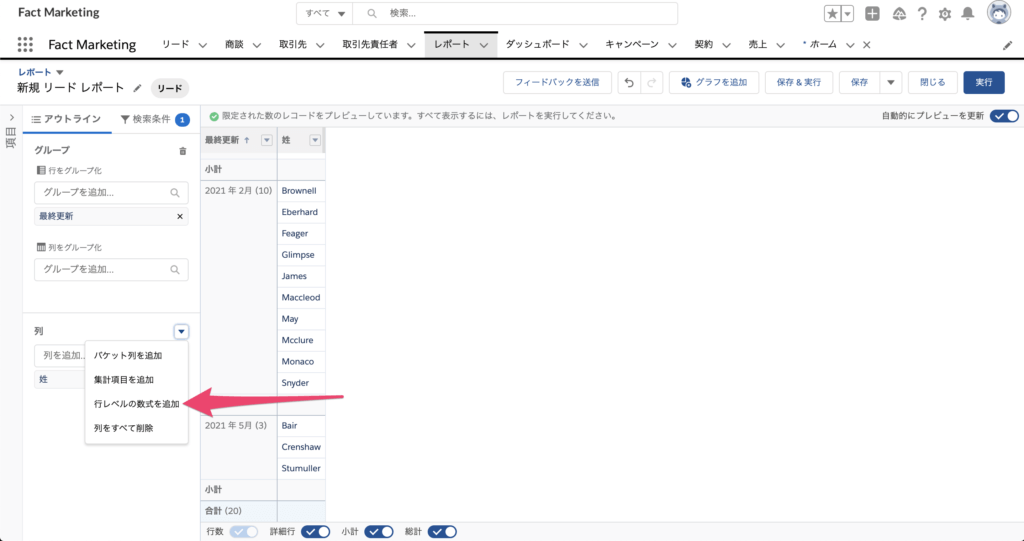Open the favorites list dropdown arrow
Screen dimensions: 1024x541
[847, 14]
